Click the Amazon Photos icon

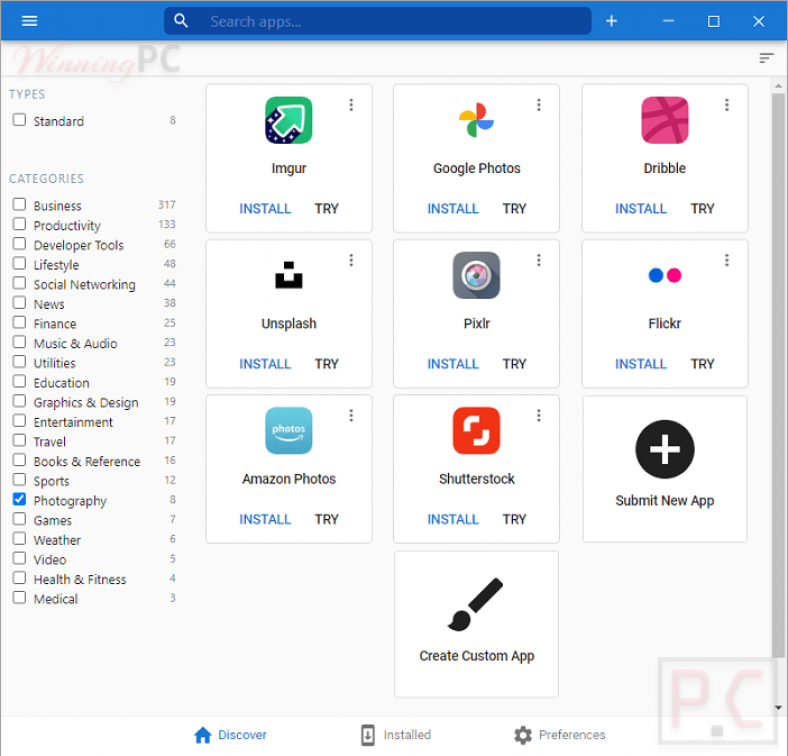(x=288, y=430)
